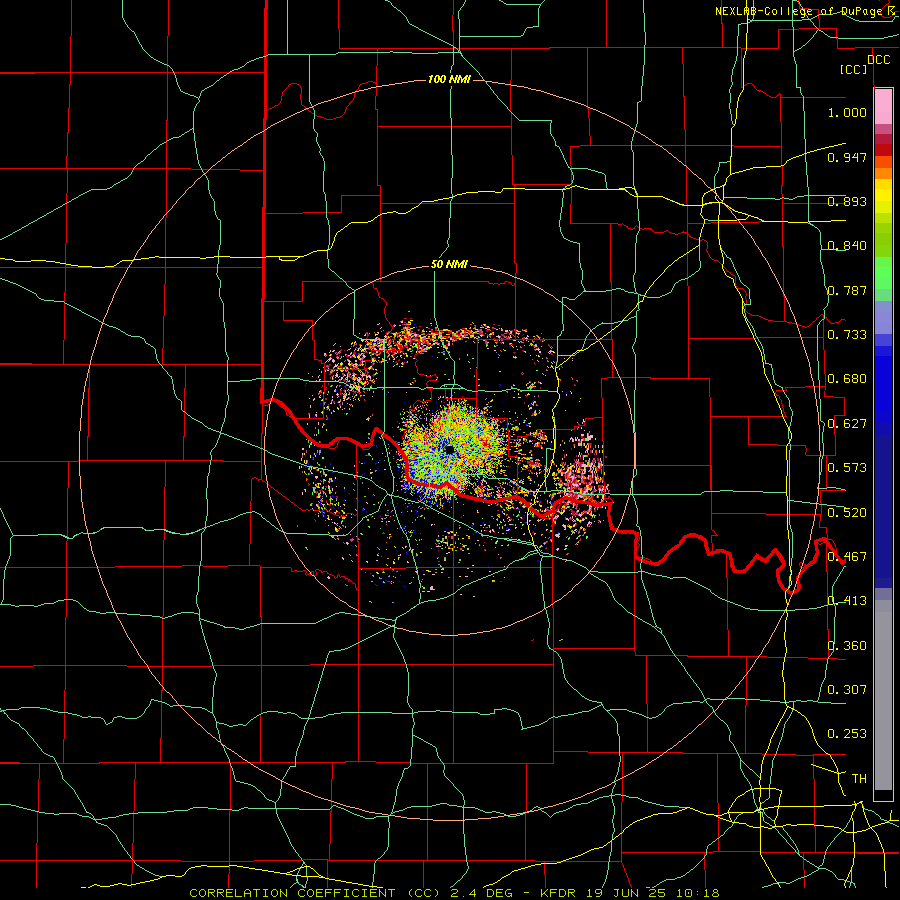
Task: Select the 0.893 scale value
Action: click(x=847, y=201)
